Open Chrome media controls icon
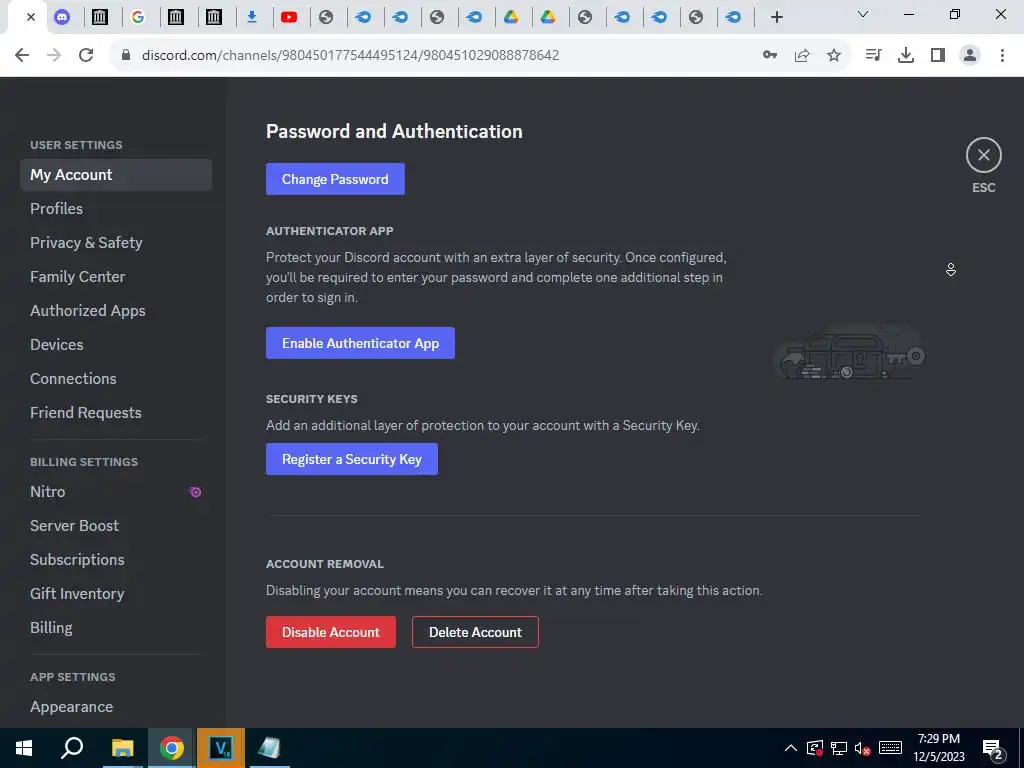 pos(874,56)
